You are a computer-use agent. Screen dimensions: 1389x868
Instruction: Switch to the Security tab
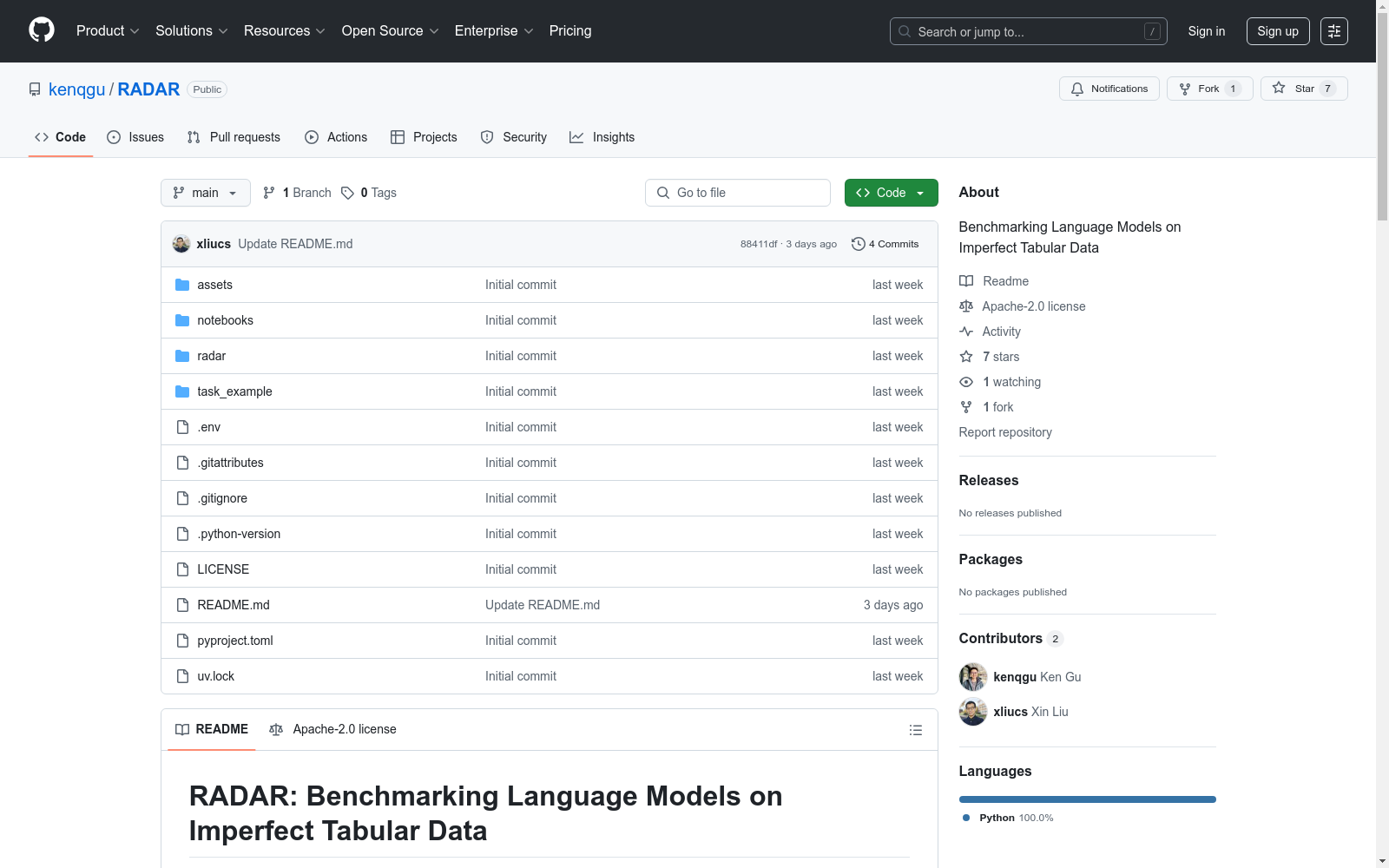pyautogui.click(x=514, y=137)
